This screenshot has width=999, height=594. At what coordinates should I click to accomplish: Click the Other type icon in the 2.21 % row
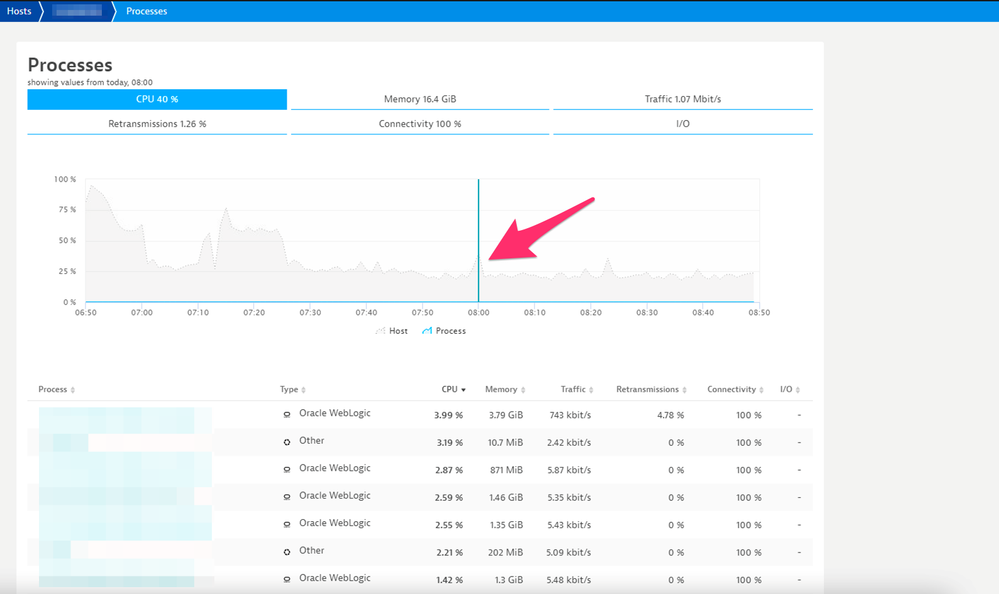tap(287, 551)
